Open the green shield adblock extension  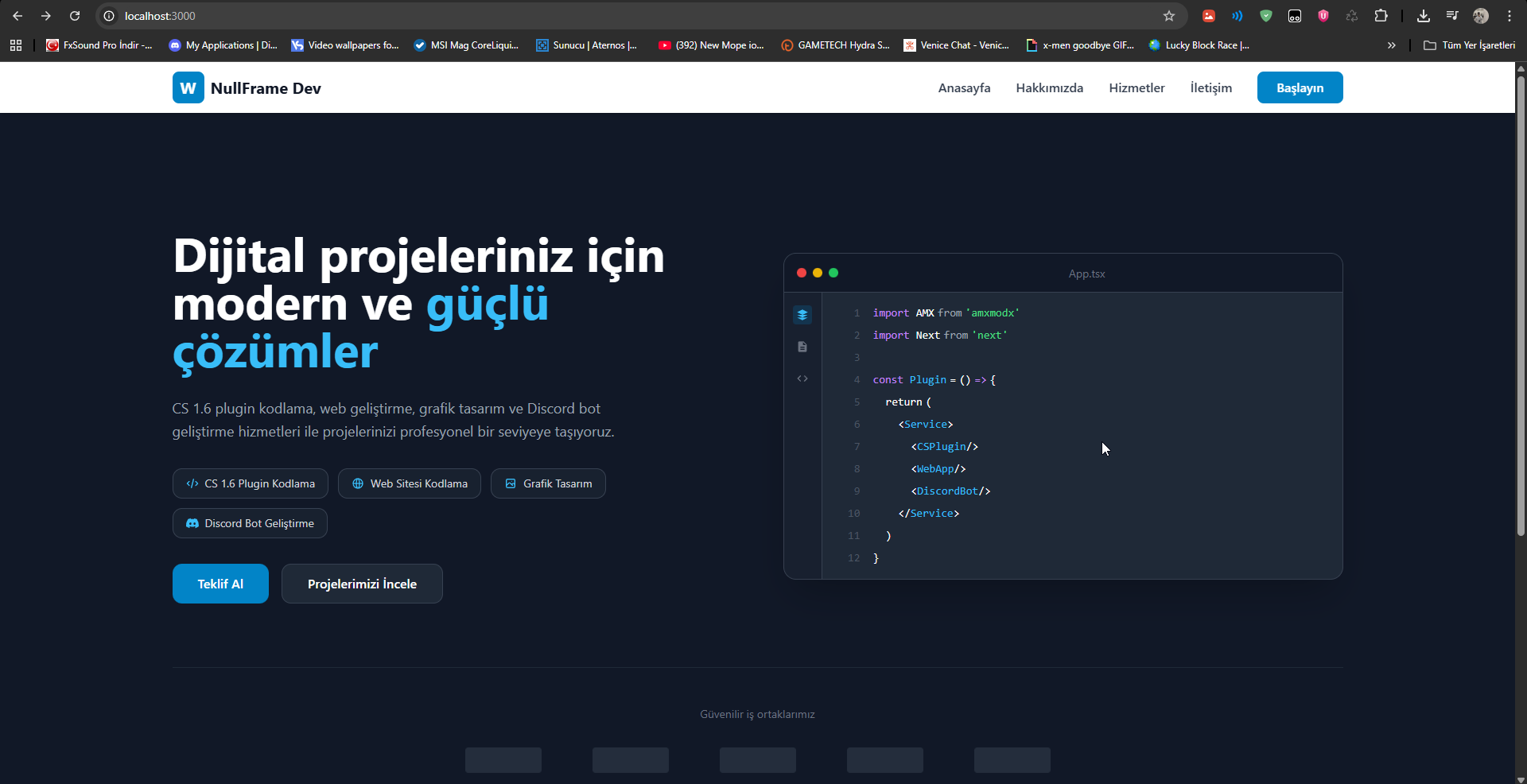[1266, 16]
